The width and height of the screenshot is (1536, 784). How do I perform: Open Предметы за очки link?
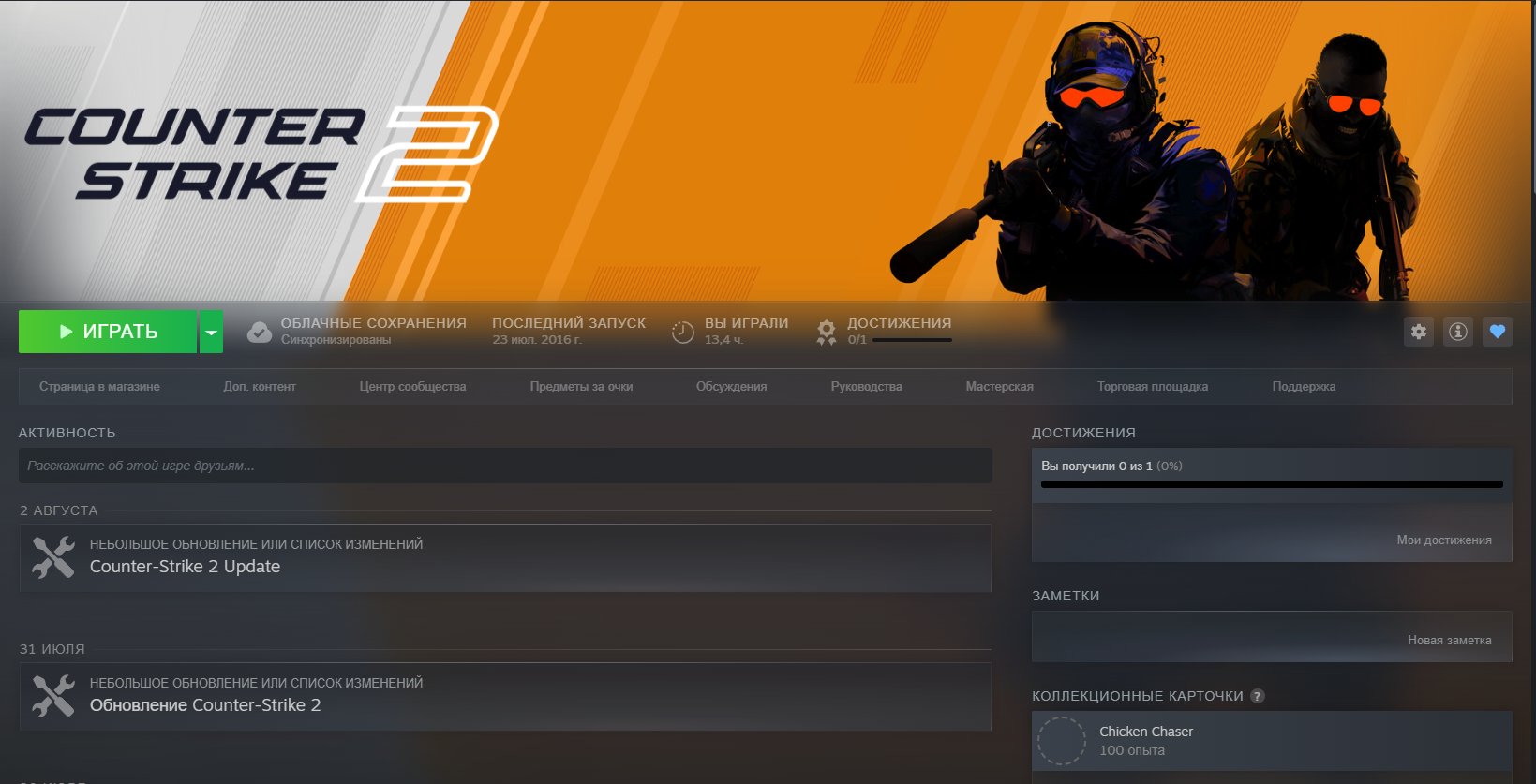click(581, 386)
